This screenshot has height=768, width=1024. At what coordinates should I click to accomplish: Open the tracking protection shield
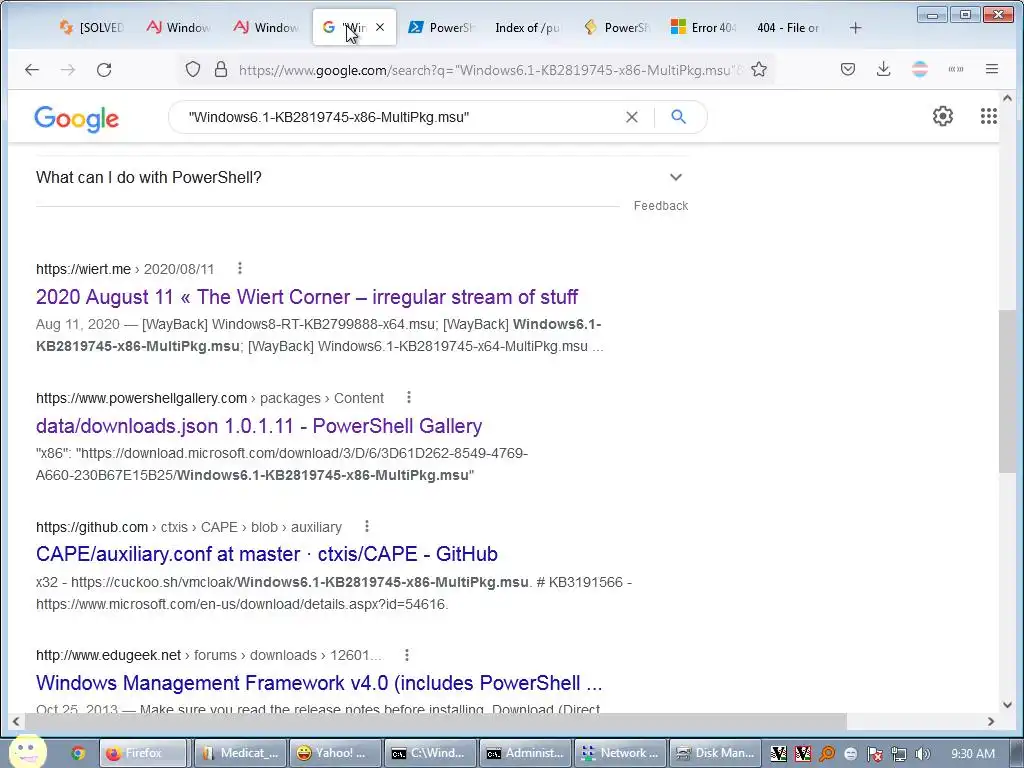point(193,69)
